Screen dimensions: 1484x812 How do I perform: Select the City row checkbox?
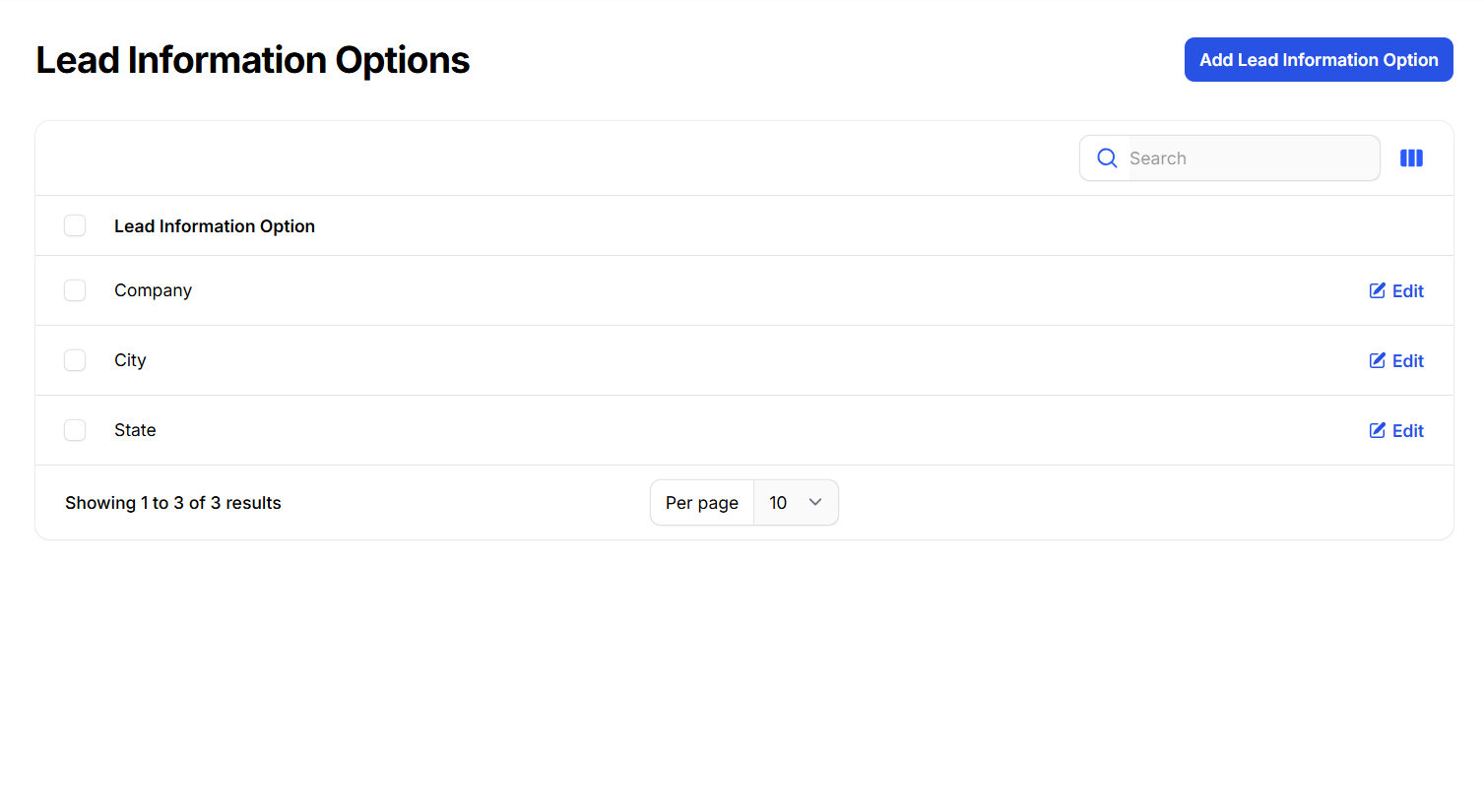tap(75, 360)
